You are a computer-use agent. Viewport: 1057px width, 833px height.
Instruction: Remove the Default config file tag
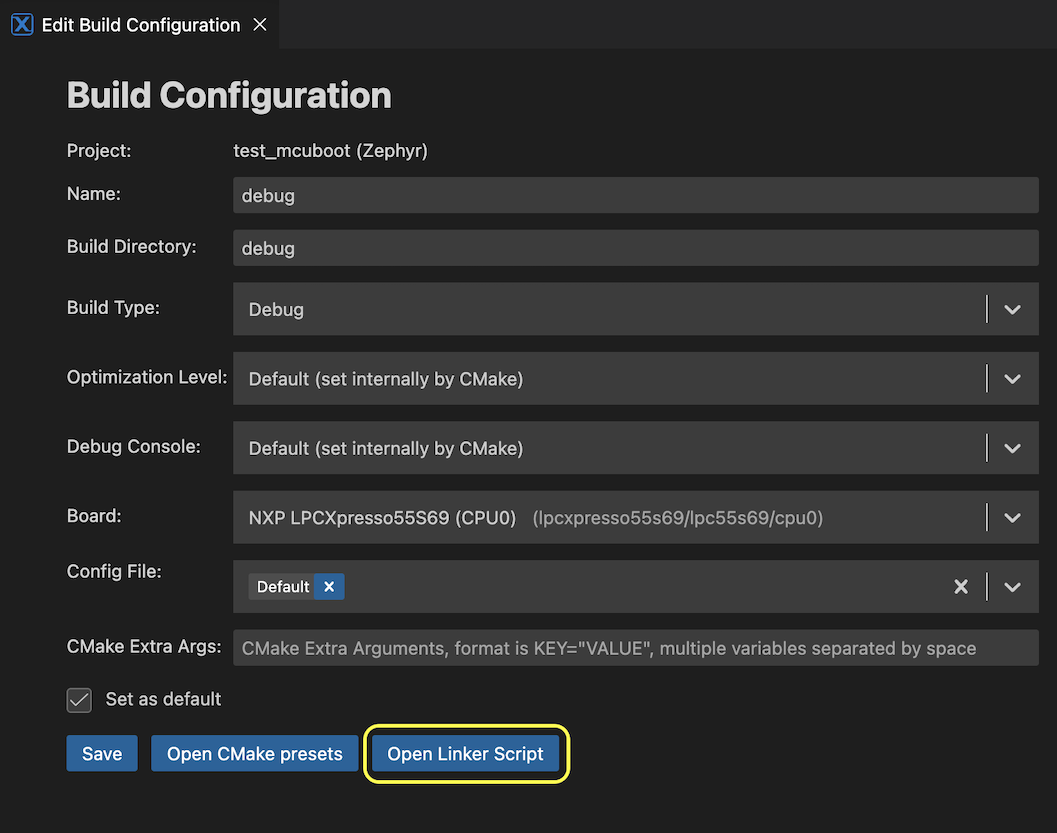point(329,586)
